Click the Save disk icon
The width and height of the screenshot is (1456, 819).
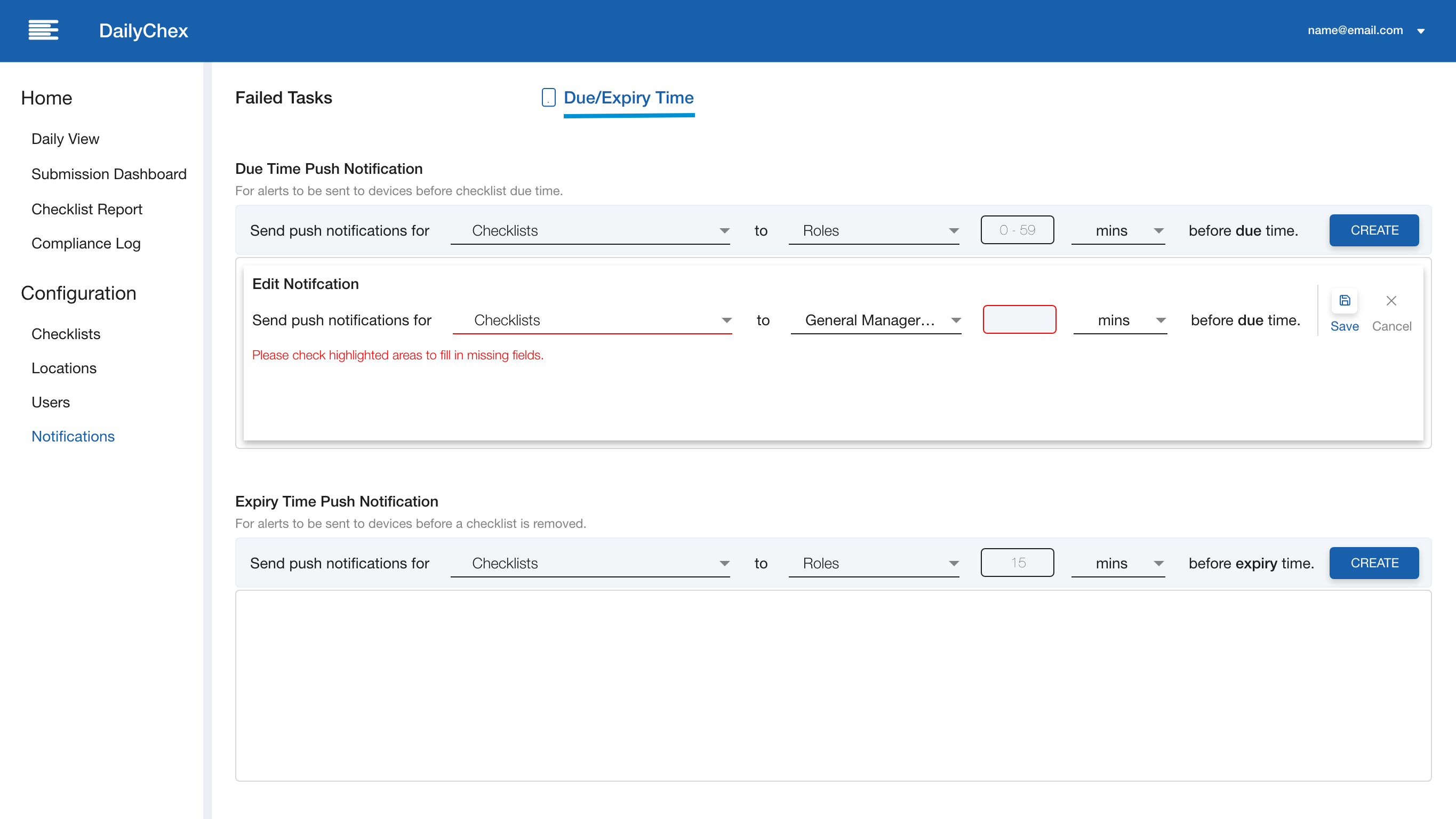(1344, 300)
